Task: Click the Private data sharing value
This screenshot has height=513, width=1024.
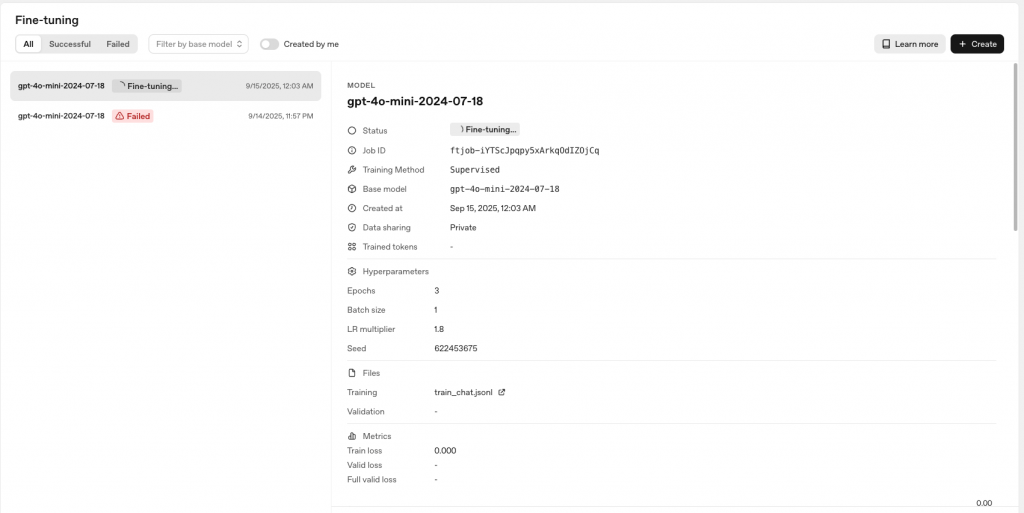Action: 463,228
